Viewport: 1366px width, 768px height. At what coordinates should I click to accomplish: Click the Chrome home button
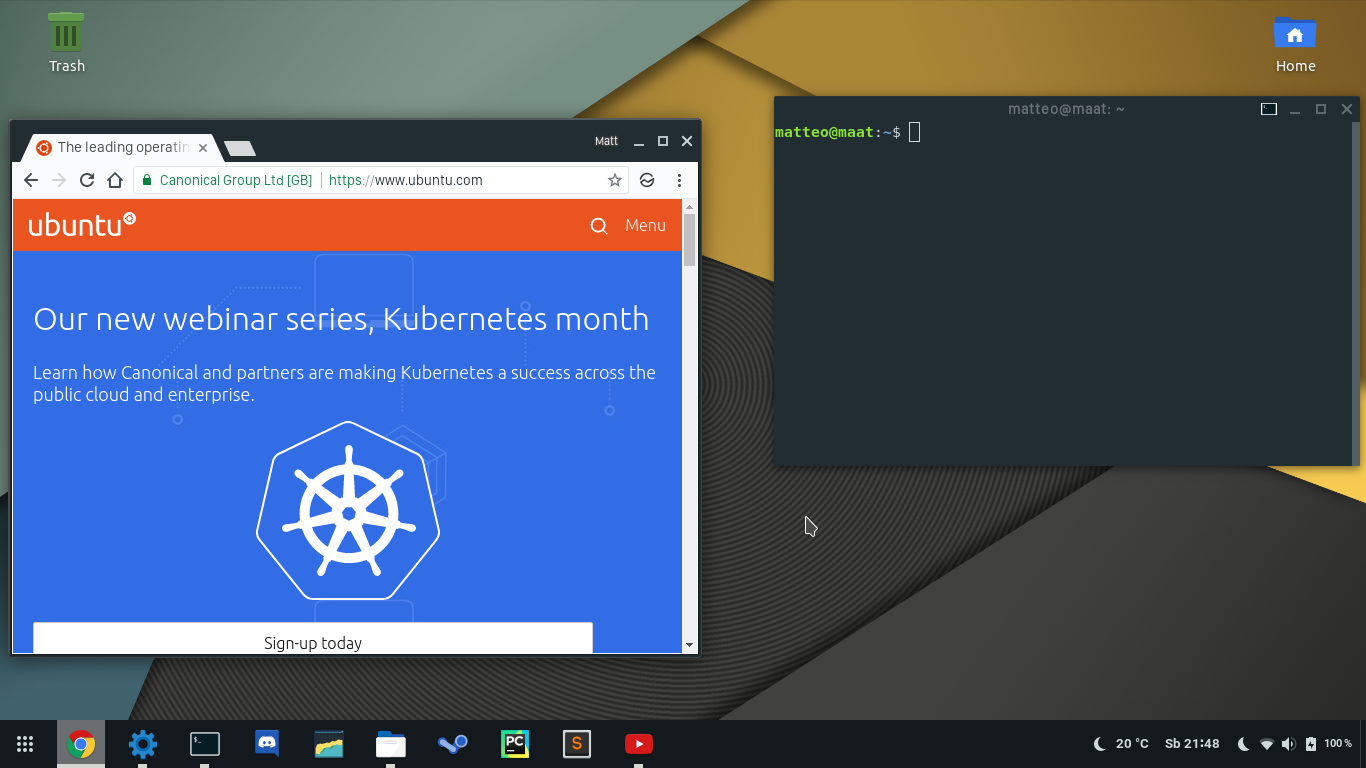coord(115,180)
